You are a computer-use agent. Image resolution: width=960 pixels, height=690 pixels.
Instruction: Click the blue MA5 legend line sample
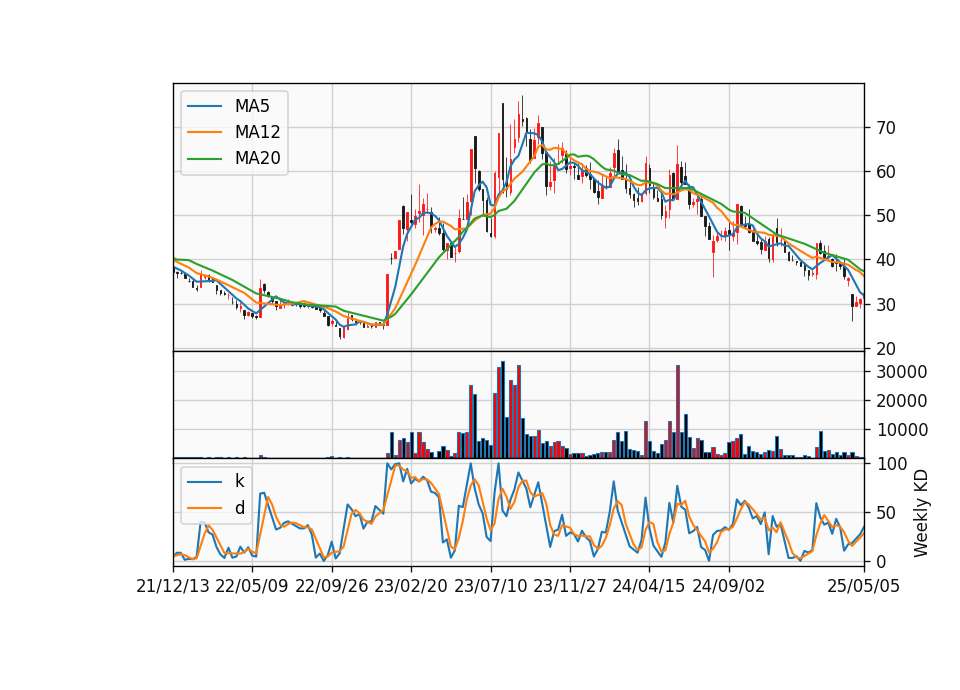click(204, 106)
